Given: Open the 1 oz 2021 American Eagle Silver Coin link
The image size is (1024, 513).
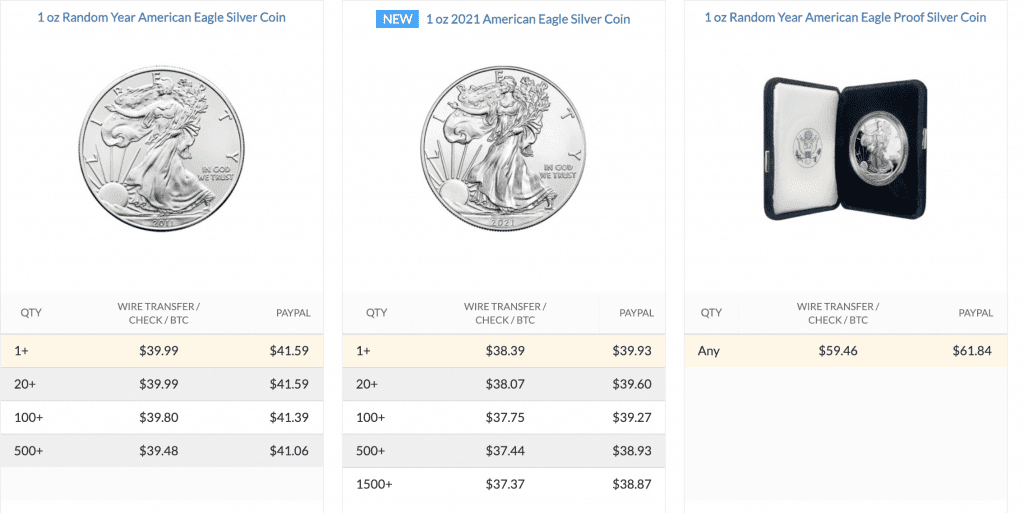Looking at the screenshot, I should coord(528,20).
